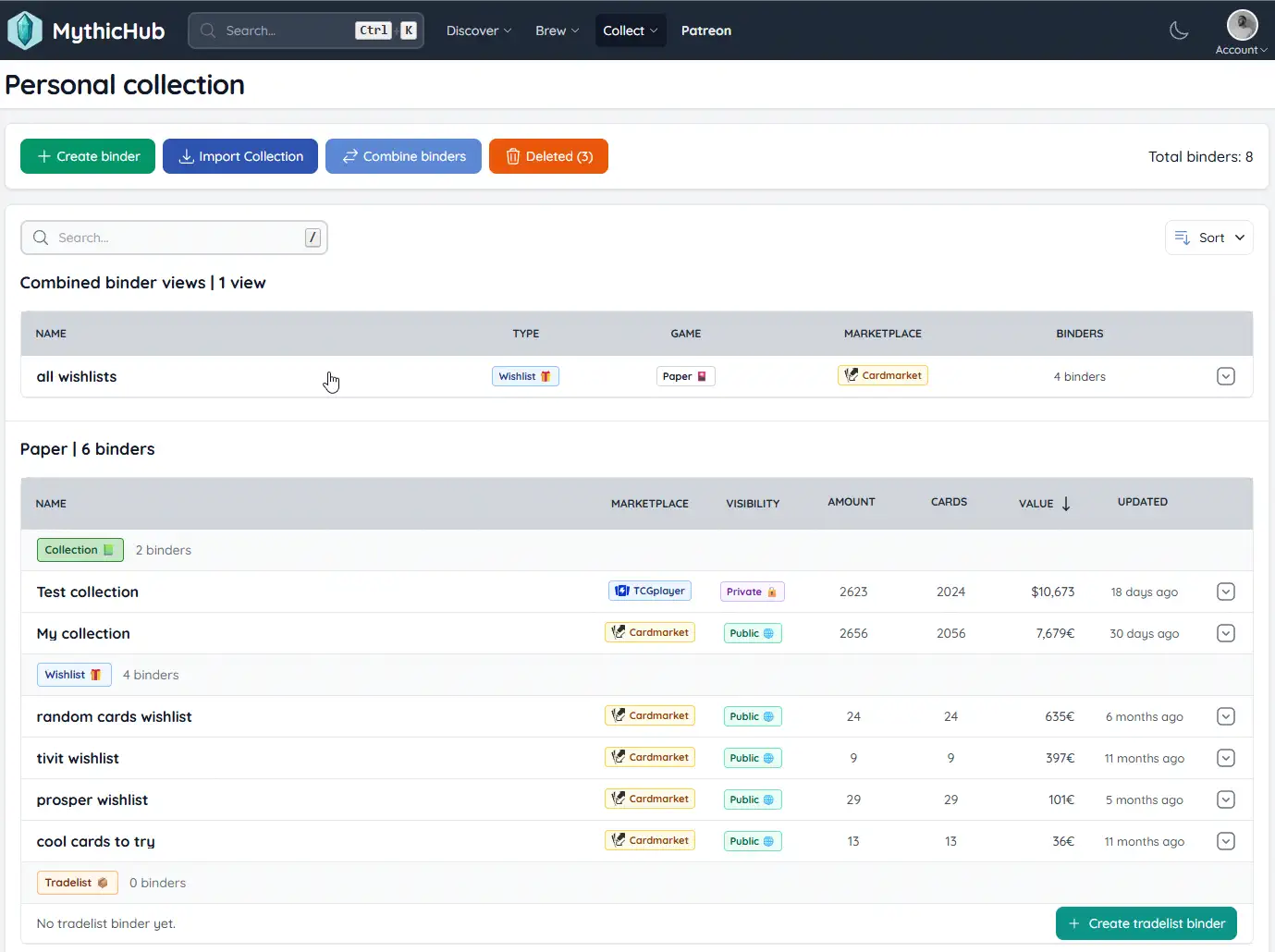
Task: Click the binder search input field
Action: (174, 238)
